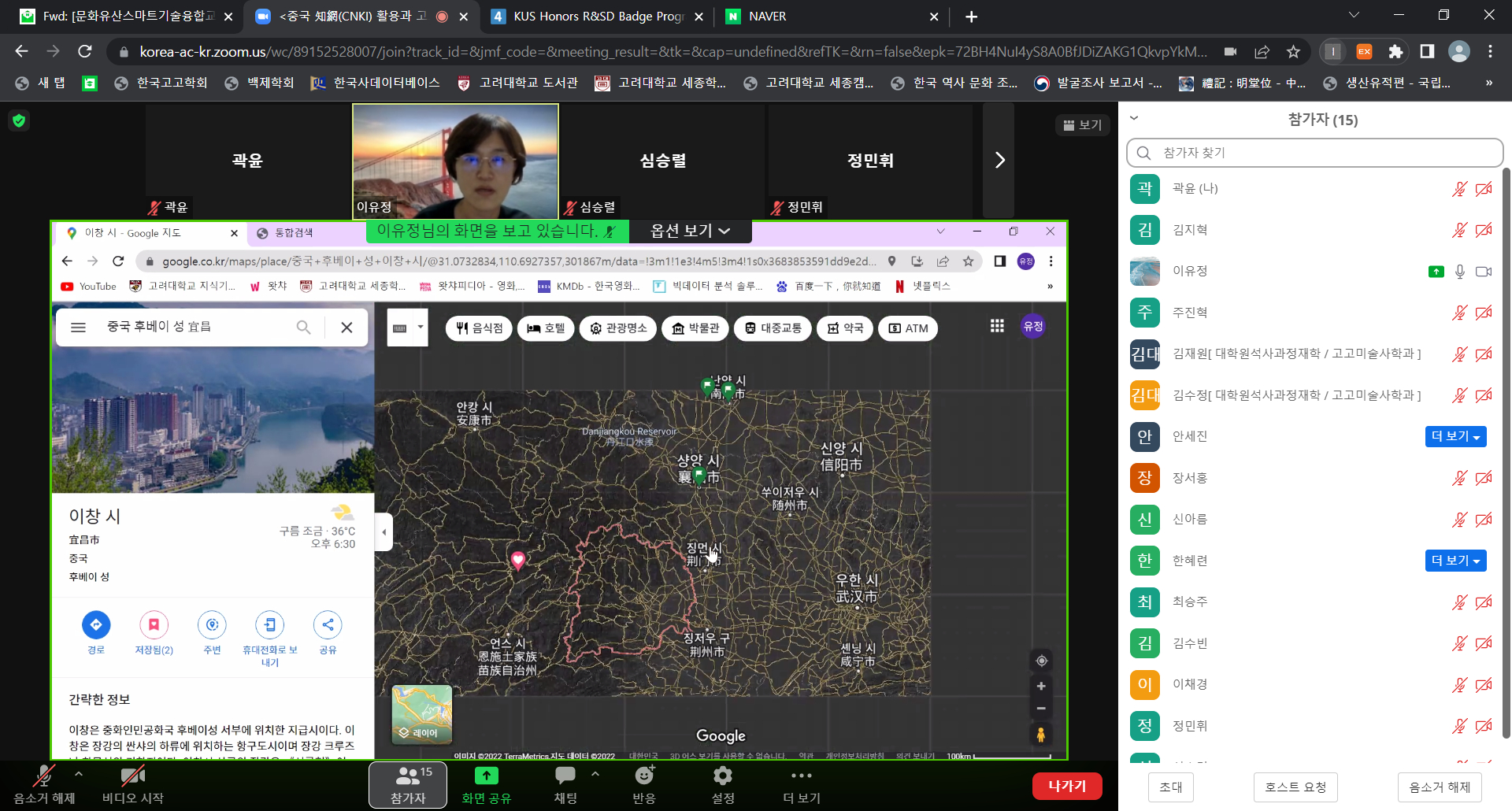
Task: Bookmark this page with star icon
Action: click(1293, 52)
